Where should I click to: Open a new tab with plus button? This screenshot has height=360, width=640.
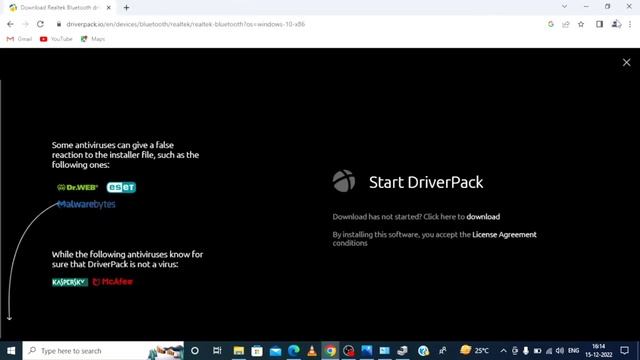pyautogui.click(x=127, y=7)
